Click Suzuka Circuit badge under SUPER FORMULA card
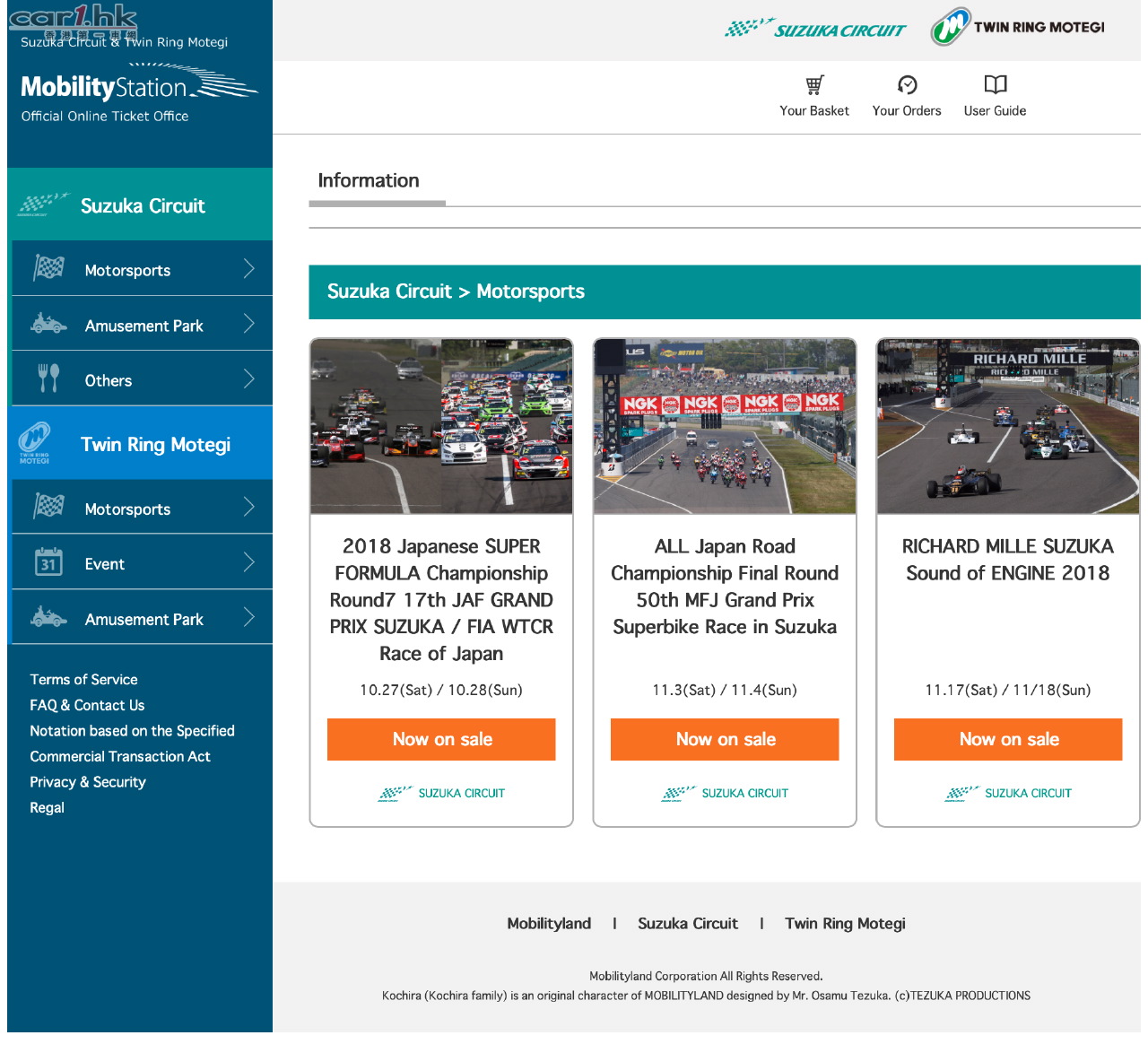1148x1044 pixels. 441,793
